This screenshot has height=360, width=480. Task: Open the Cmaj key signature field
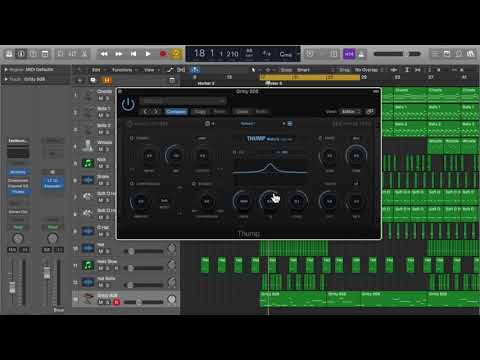pyautogui.click(x=286, y=54)
